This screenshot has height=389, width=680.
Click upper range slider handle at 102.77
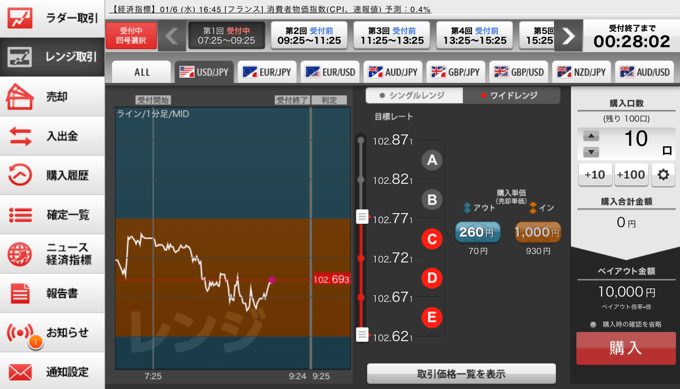[x=362, y=216]
